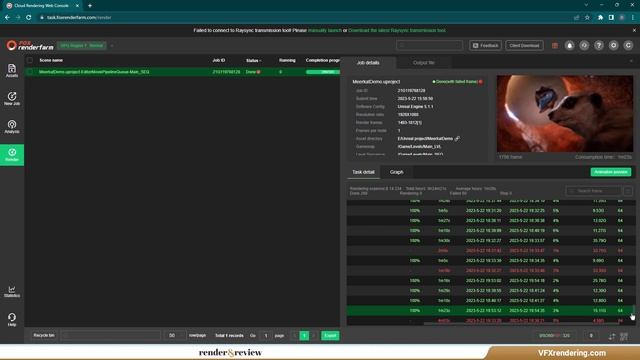Image resolution: width=640 pixels, height=360 pixels.
Task: Toggle the select-all checkbox in table header
Action: [x=30, y=60]
